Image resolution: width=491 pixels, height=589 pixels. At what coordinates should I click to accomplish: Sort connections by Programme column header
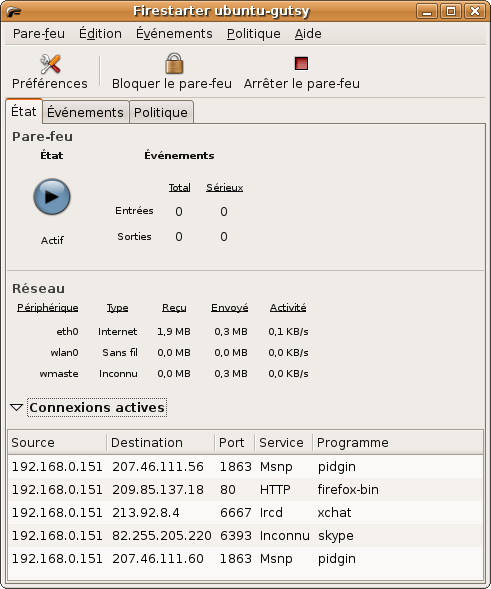point(398,443)
